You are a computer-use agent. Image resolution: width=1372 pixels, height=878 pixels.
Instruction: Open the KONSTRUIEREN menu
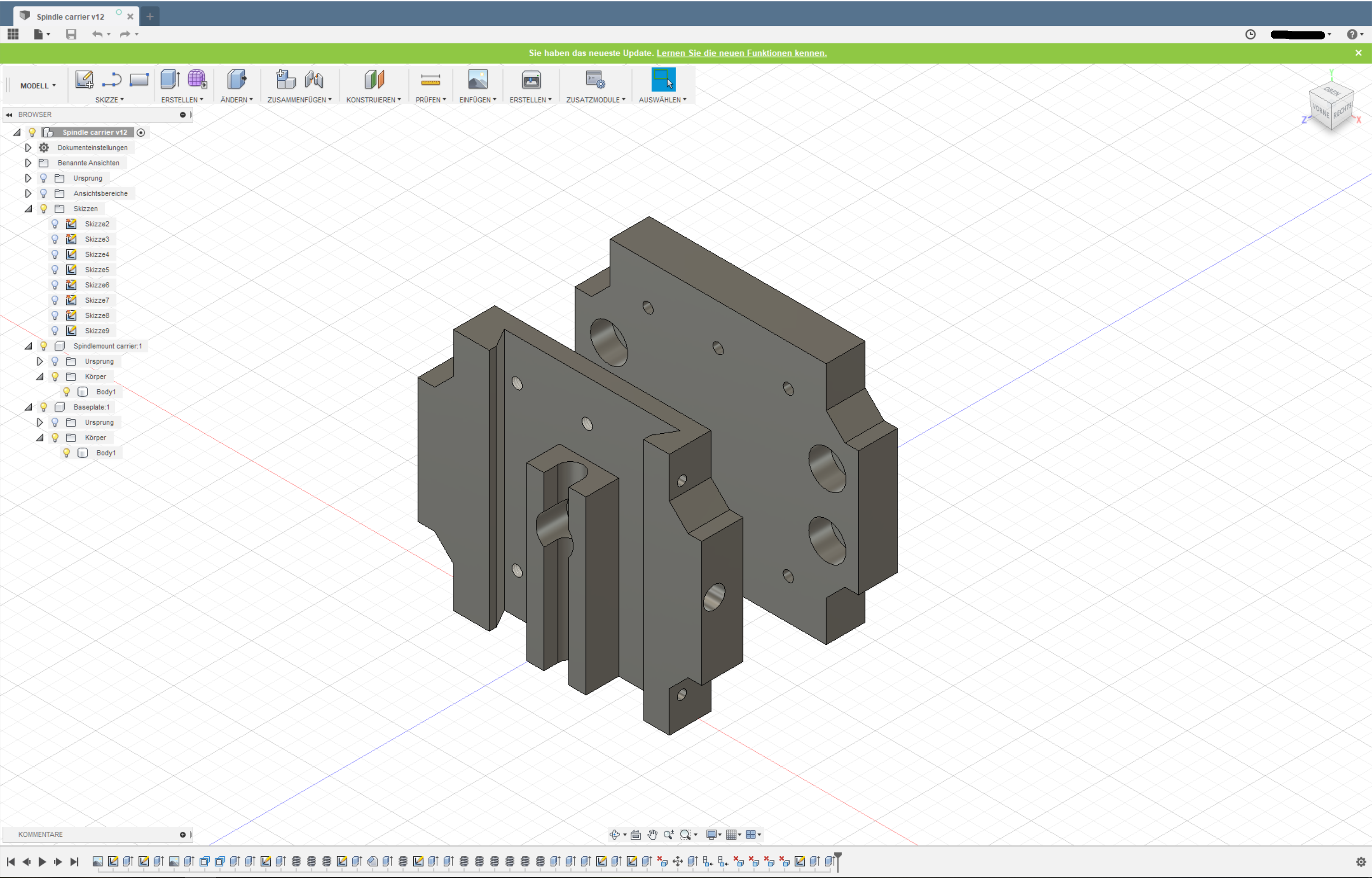coord(373,100)
